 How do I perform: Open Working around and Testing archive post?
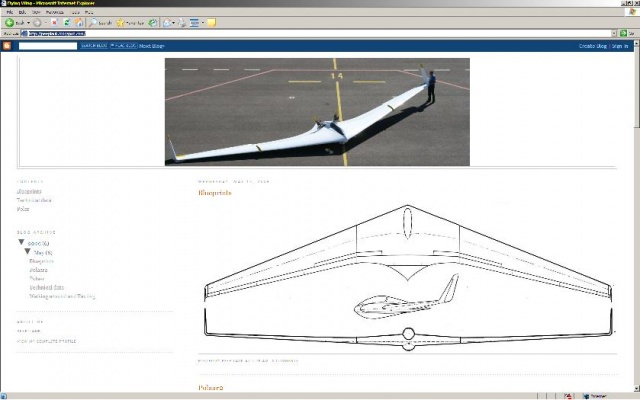point(62,296)
